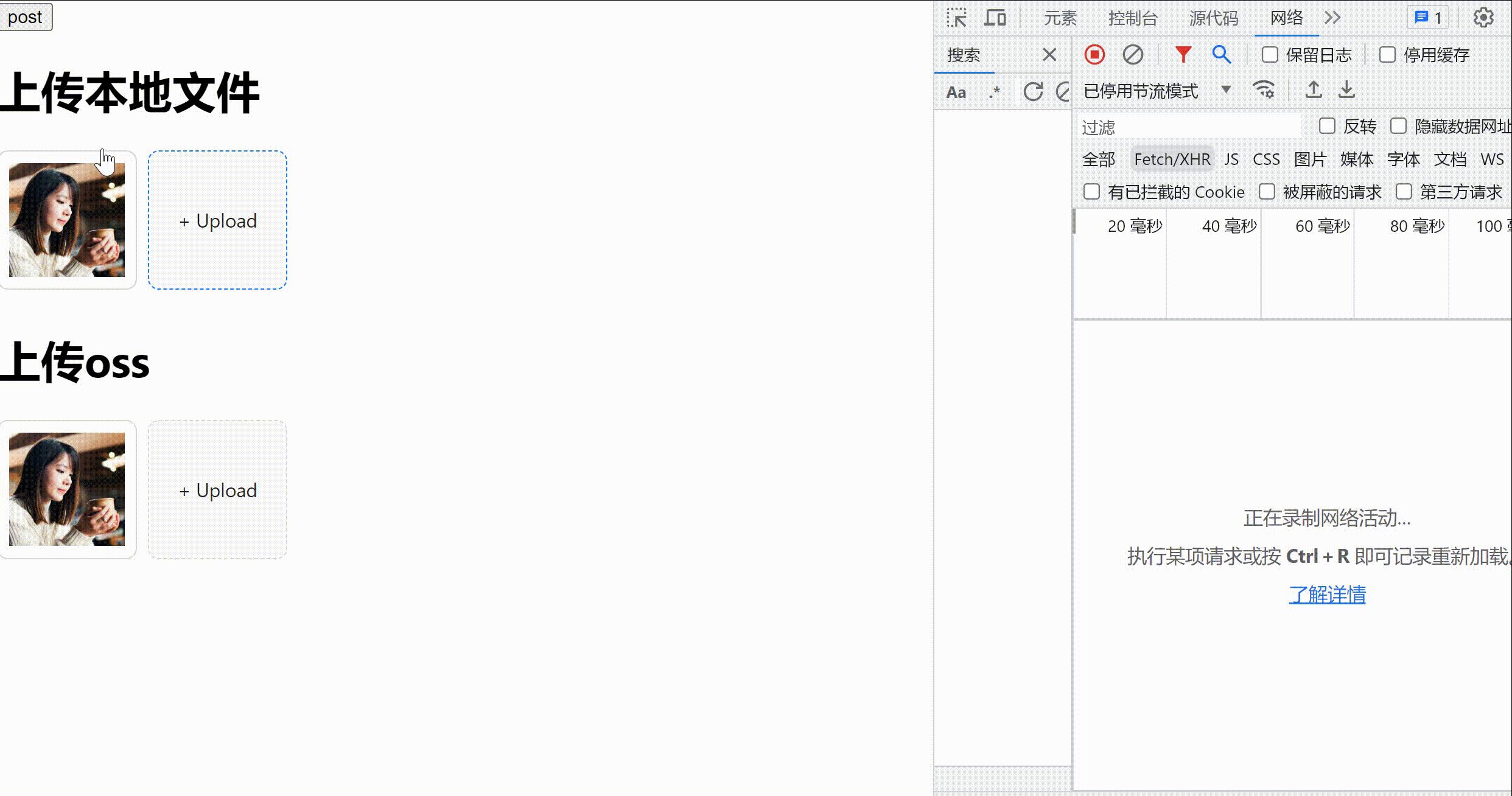Click the 过滤 filter input field

point(1187,127)
